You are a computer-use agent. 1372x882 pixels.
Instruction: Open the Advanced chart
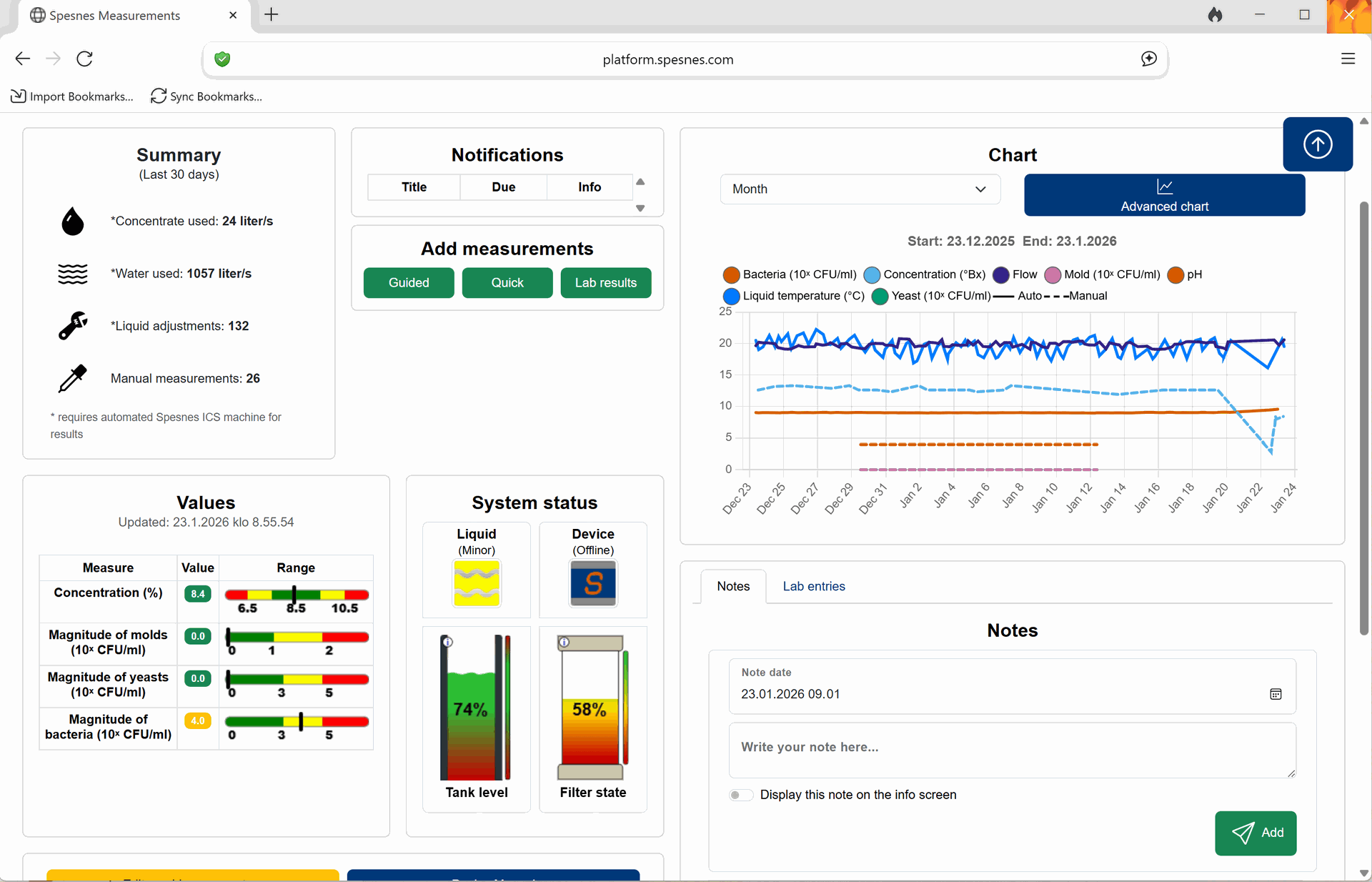click(x=1164, y=195)
